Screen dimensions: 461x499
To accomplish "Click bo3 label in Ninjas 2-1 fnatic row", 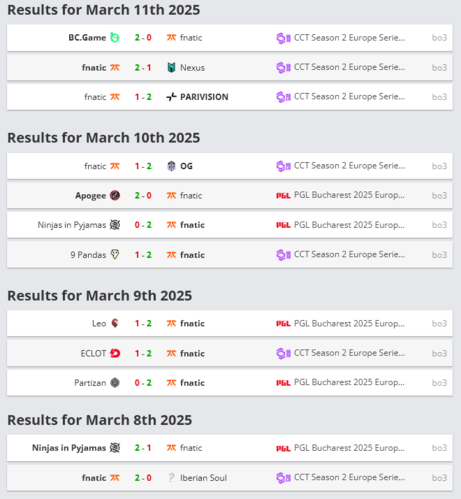I will coord(439,448).
